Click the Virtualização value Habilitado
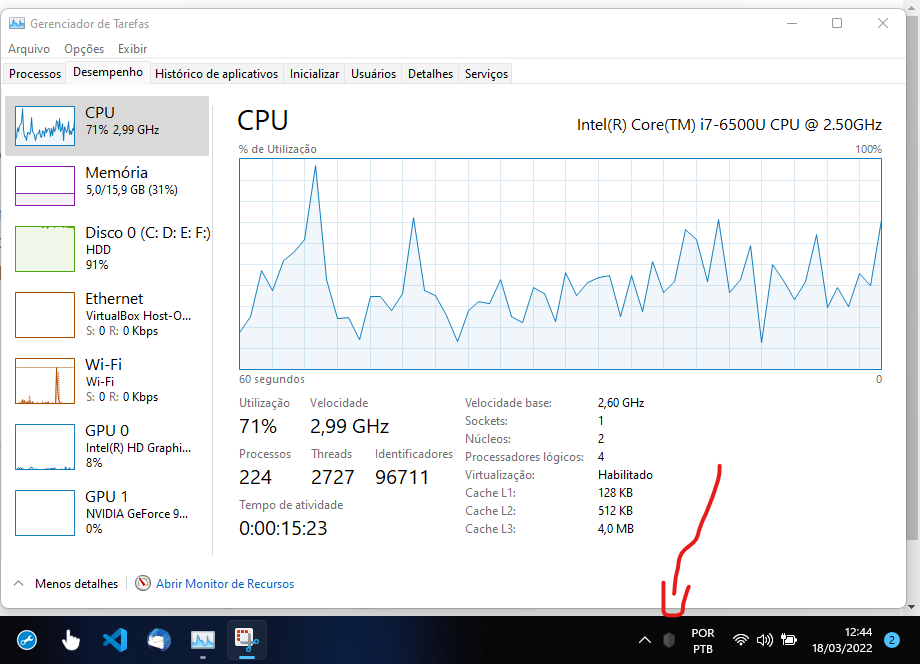 pyautogui.click(x=625, y=475)
